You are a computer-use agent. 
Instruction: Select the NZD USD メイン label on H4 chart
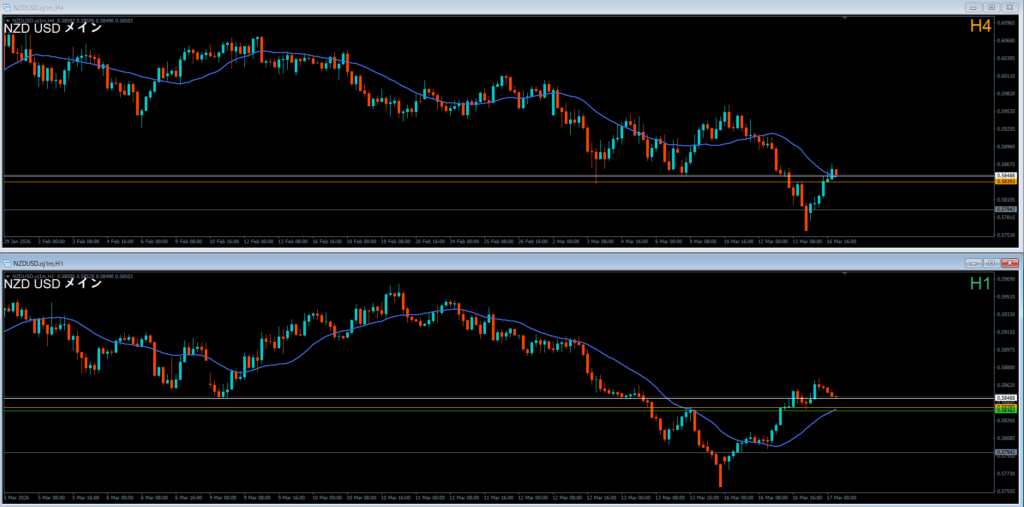52,28
